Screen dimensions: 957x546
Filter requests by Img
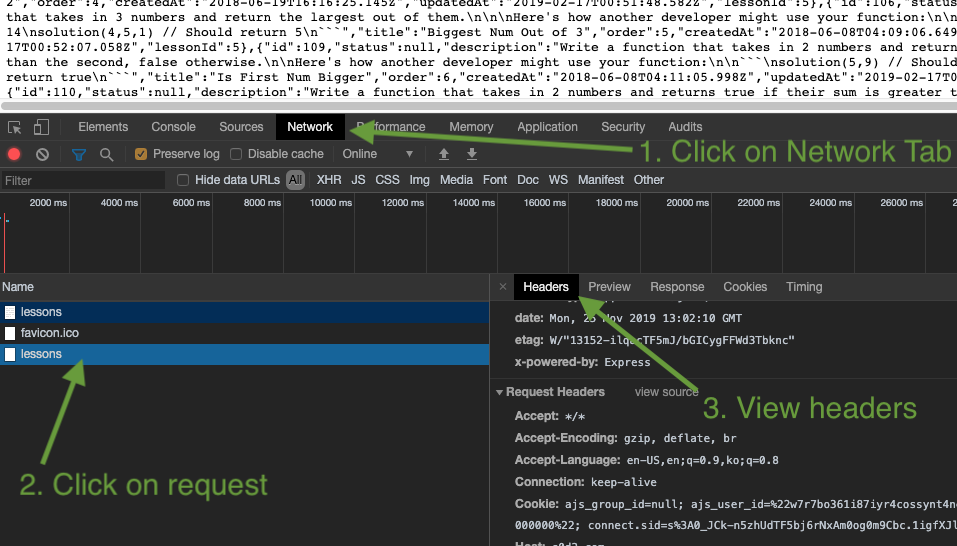[419, 180]
